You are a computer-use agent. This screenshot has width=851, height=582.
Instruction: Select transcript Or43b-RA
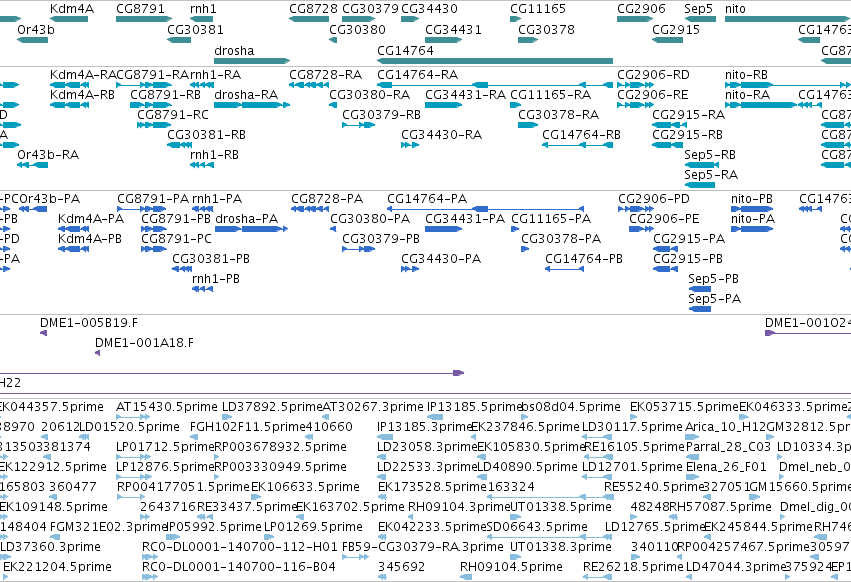tap(33, 165)
